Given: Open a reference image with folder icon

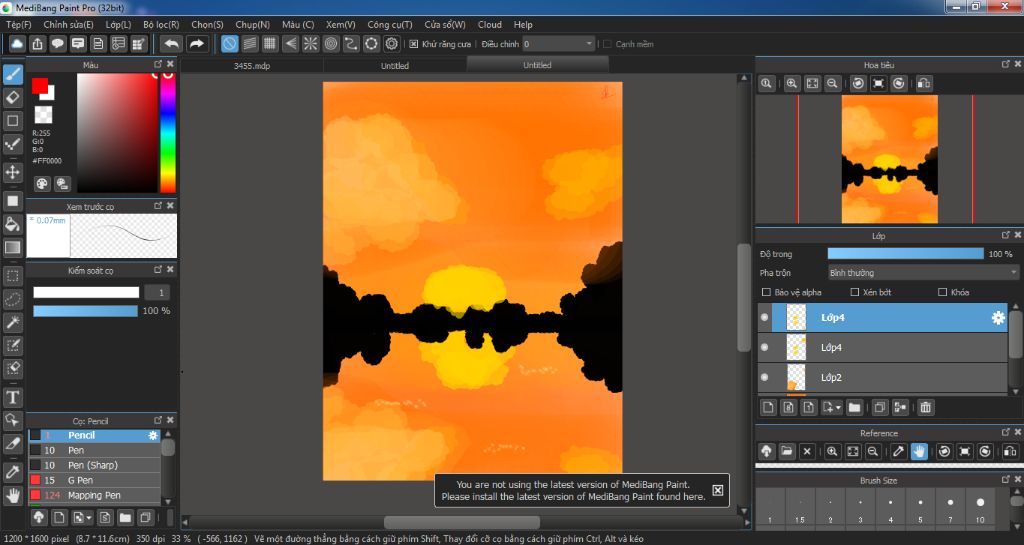Looking at the screenshot, I should (786, 451).
